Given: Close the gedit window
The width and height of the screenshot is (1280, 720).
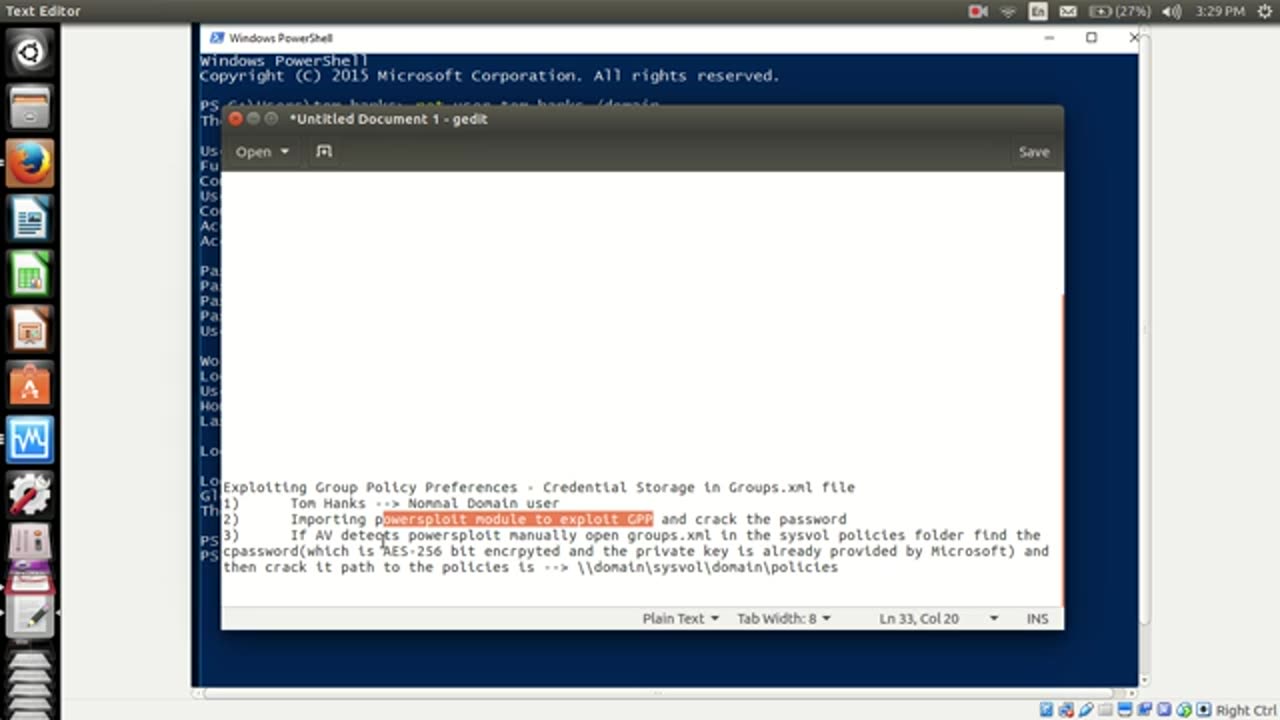Looking at the screenshot, I should coord(235,118).
